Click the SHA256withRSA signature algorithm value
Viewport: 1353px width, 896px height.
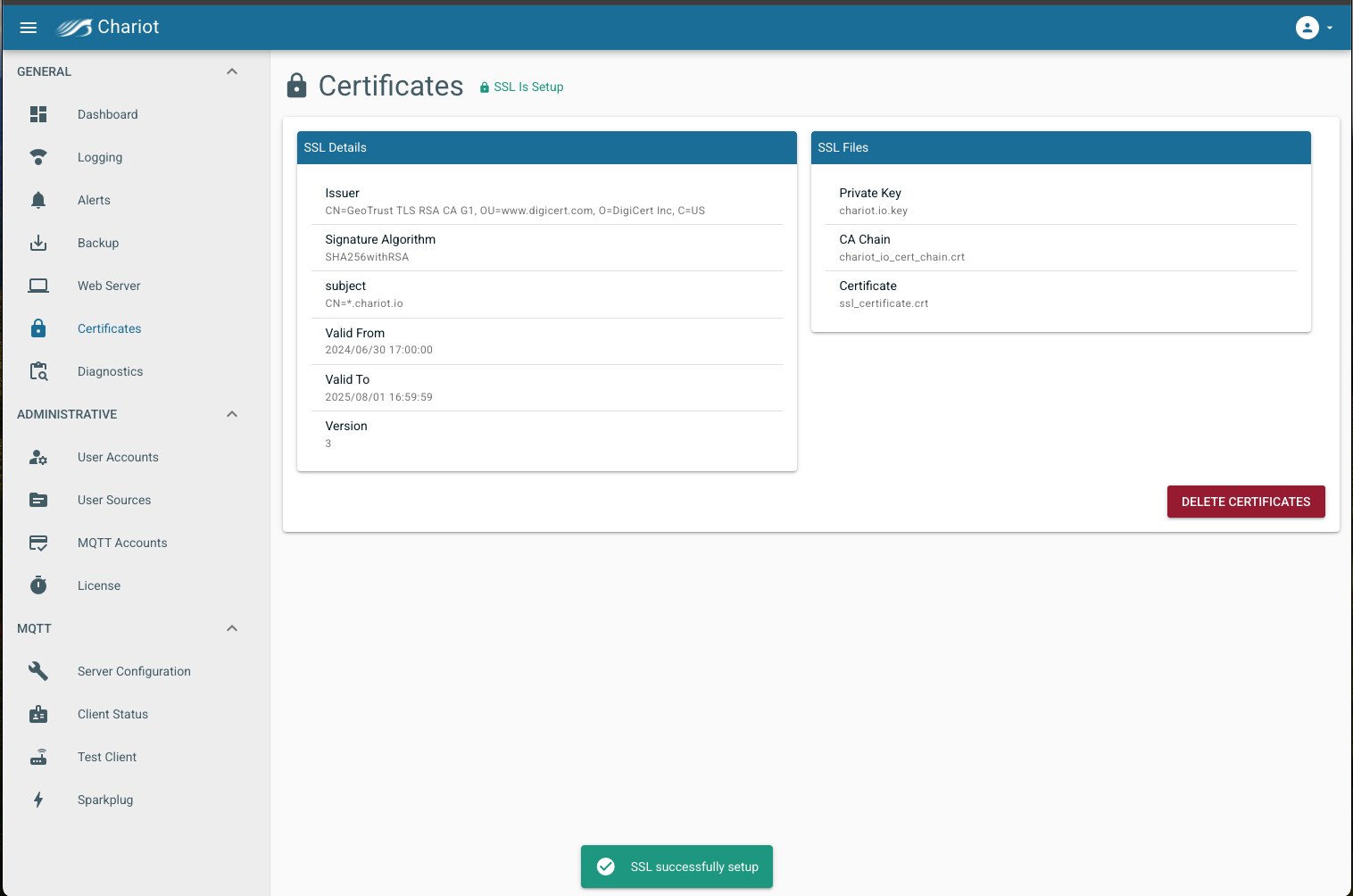click(x=367, y=257)
